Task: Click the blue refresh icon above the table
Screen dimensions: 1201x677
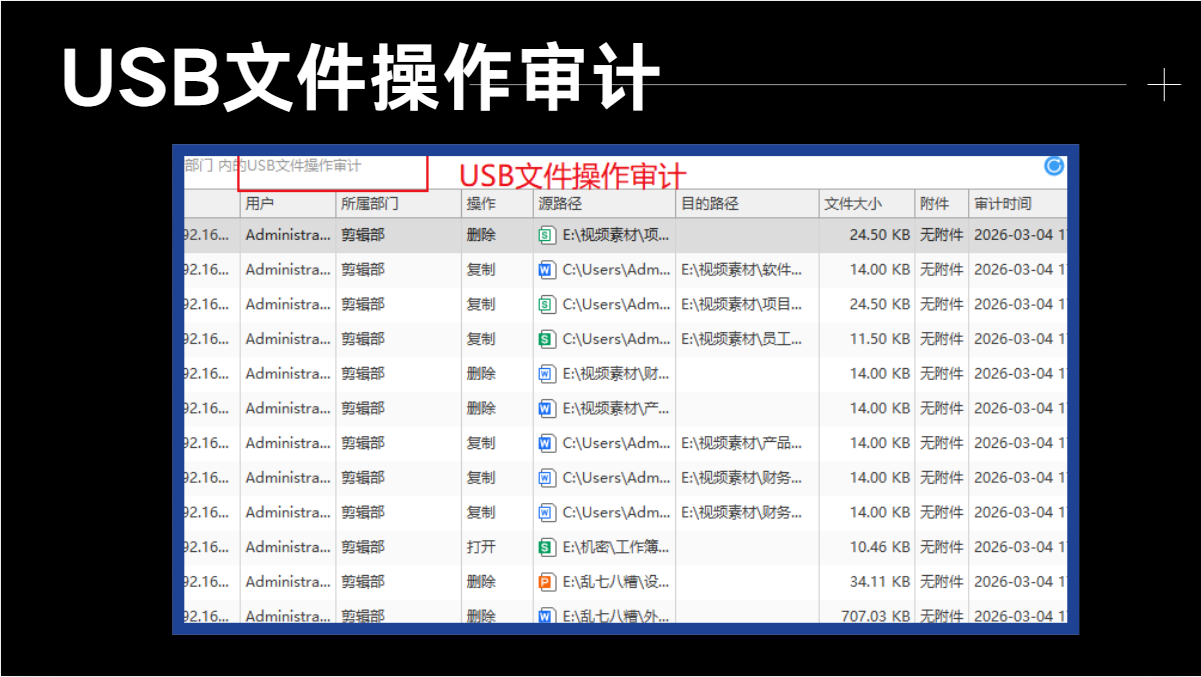Action: click(1054, 166)
